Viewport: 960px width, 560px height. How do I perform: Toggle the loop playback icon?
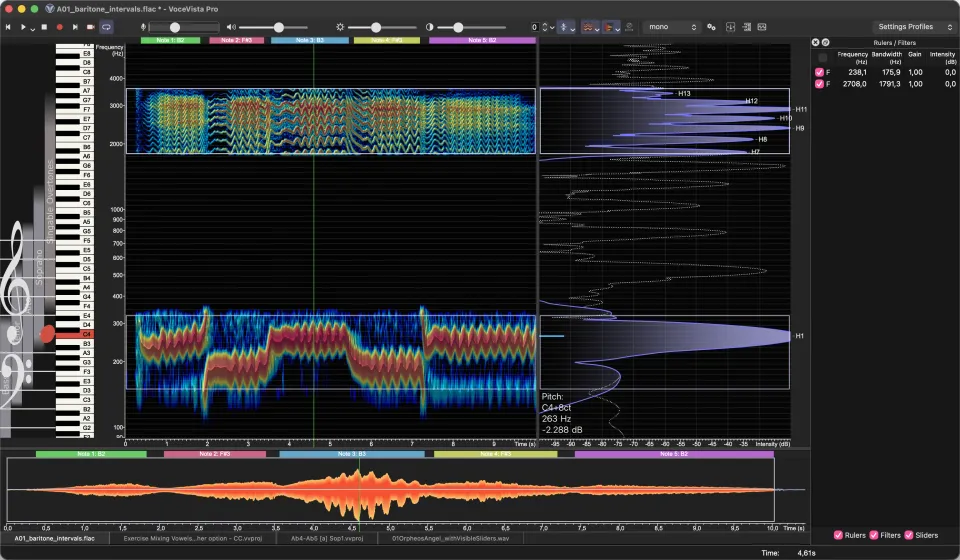[x=107, y=27]
